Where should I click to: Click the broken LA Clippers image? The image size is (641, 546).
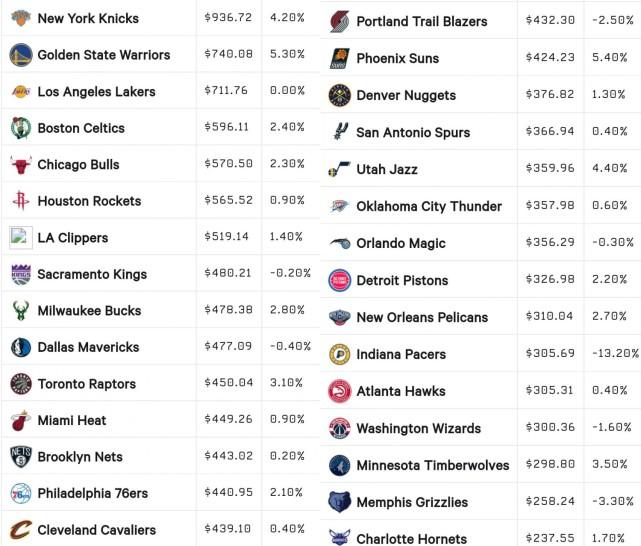tap(20, 237)
